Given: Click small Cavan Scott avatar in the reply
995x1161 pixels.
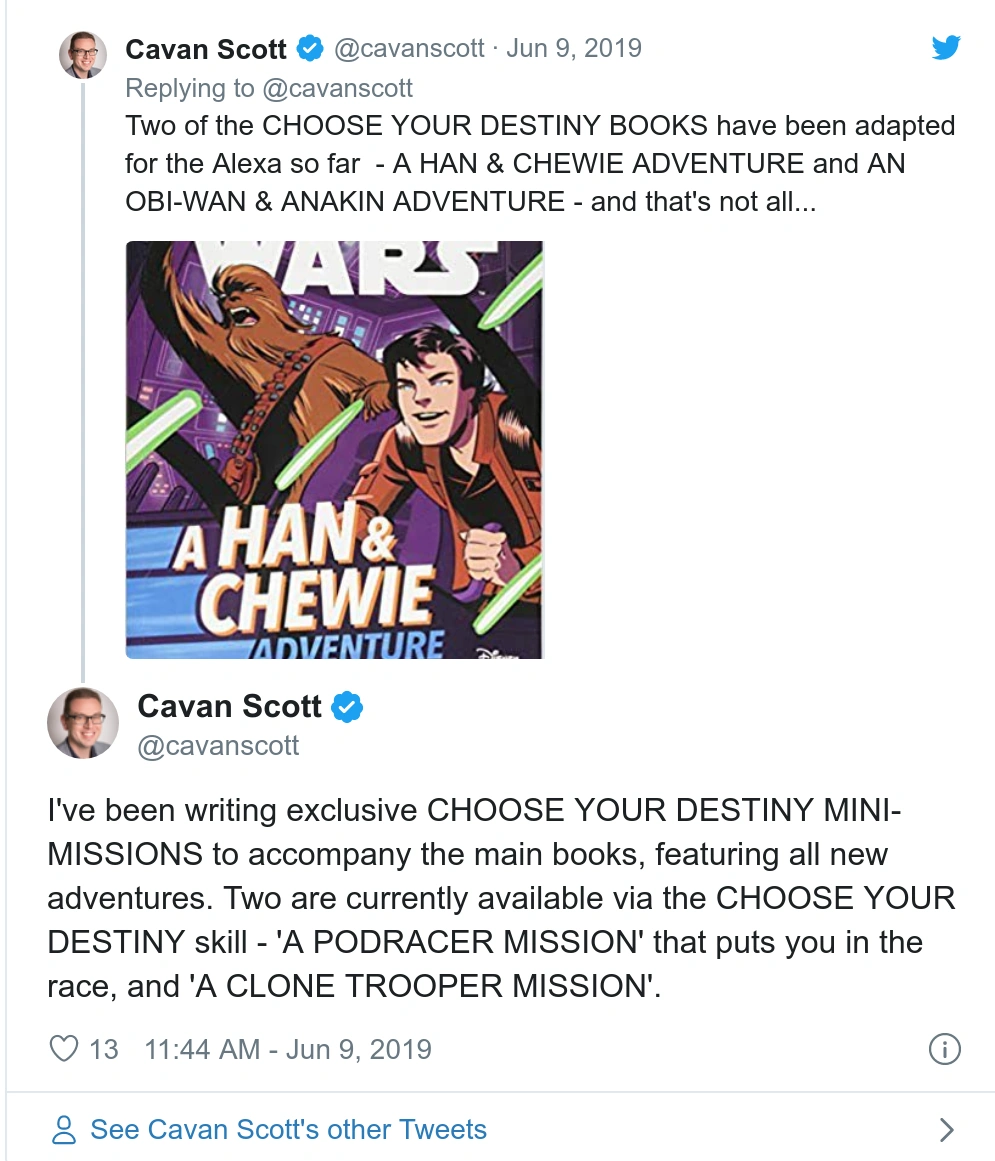Looking at the screenshot, I should point(83,55).
